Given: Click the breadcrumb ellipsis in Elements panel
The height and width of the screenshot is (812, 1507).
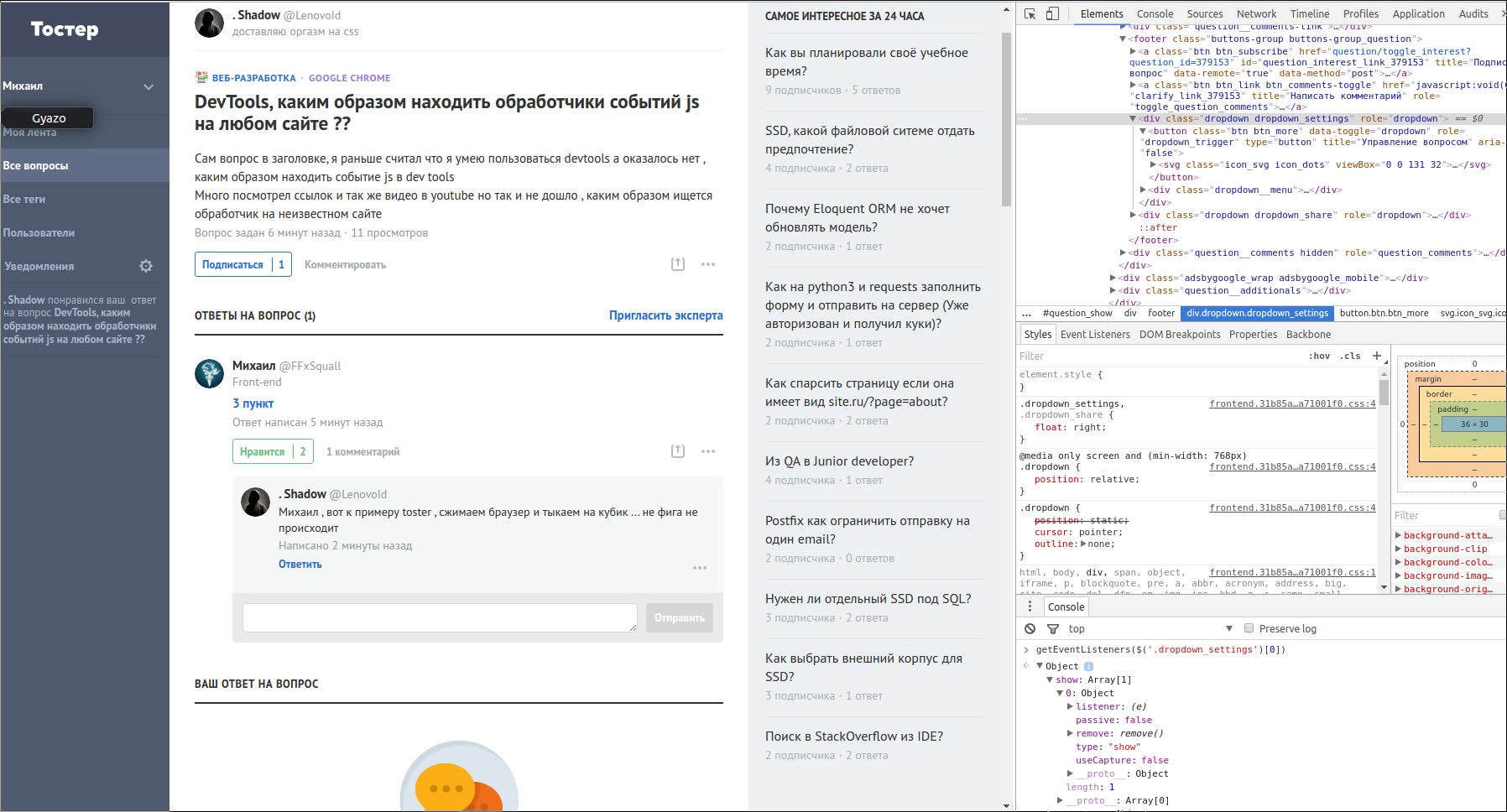Looking at the screenshot, I should 1026,314.
